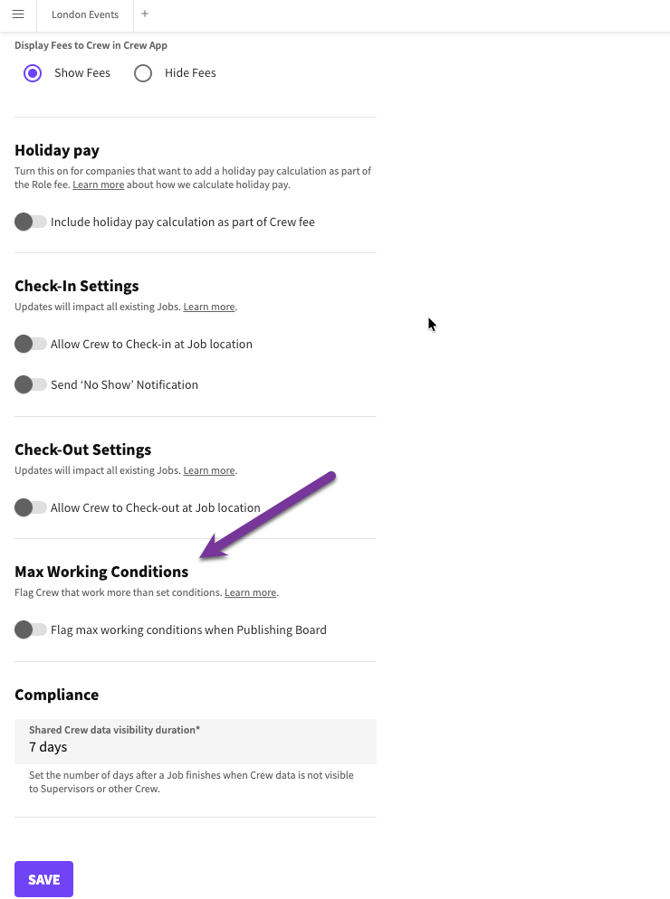
Task: Open Holiday pay Learn more link
Action: pos(98,185)
